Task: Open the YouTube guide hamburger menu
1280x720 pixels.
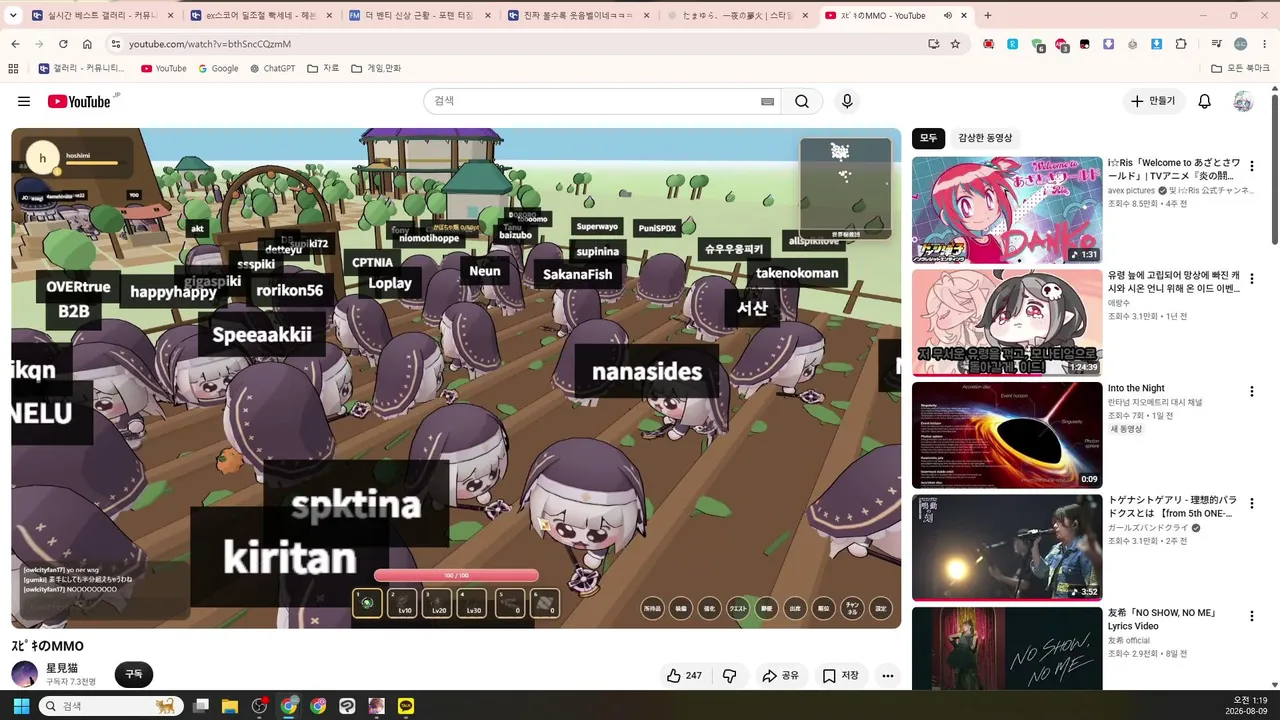Action: point(24,101)
